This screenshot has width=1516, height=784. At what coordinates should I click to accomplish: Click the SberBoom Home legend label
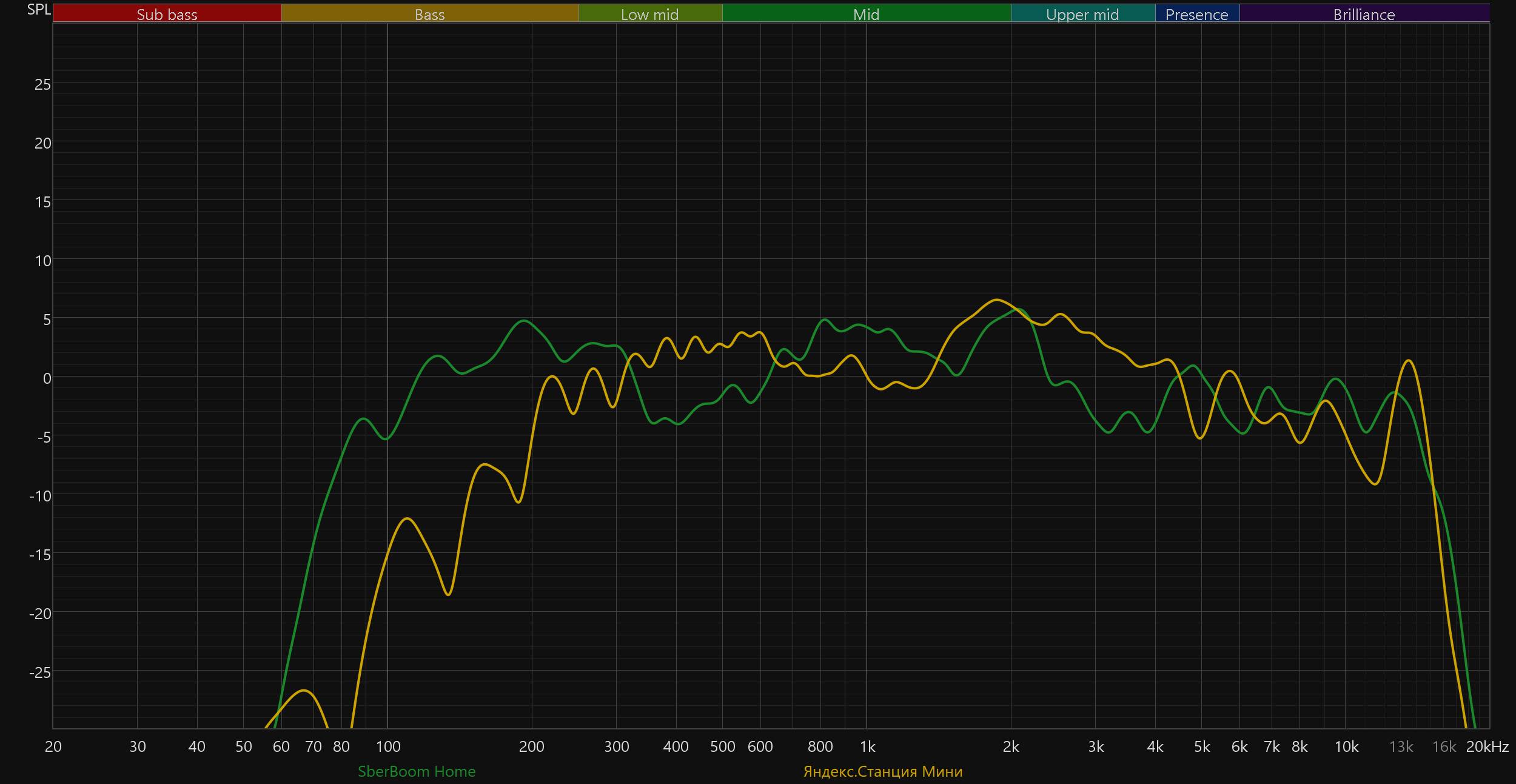click(x=417, y=771)
